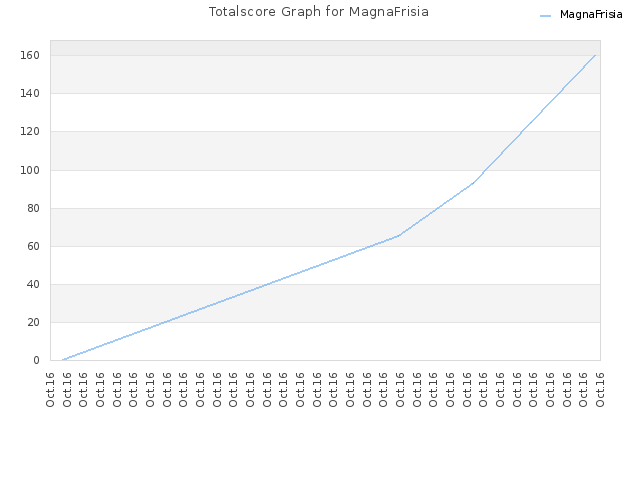640x480 pixels.
Task: Click the y-axis label 40
Action: coord(33,284)
